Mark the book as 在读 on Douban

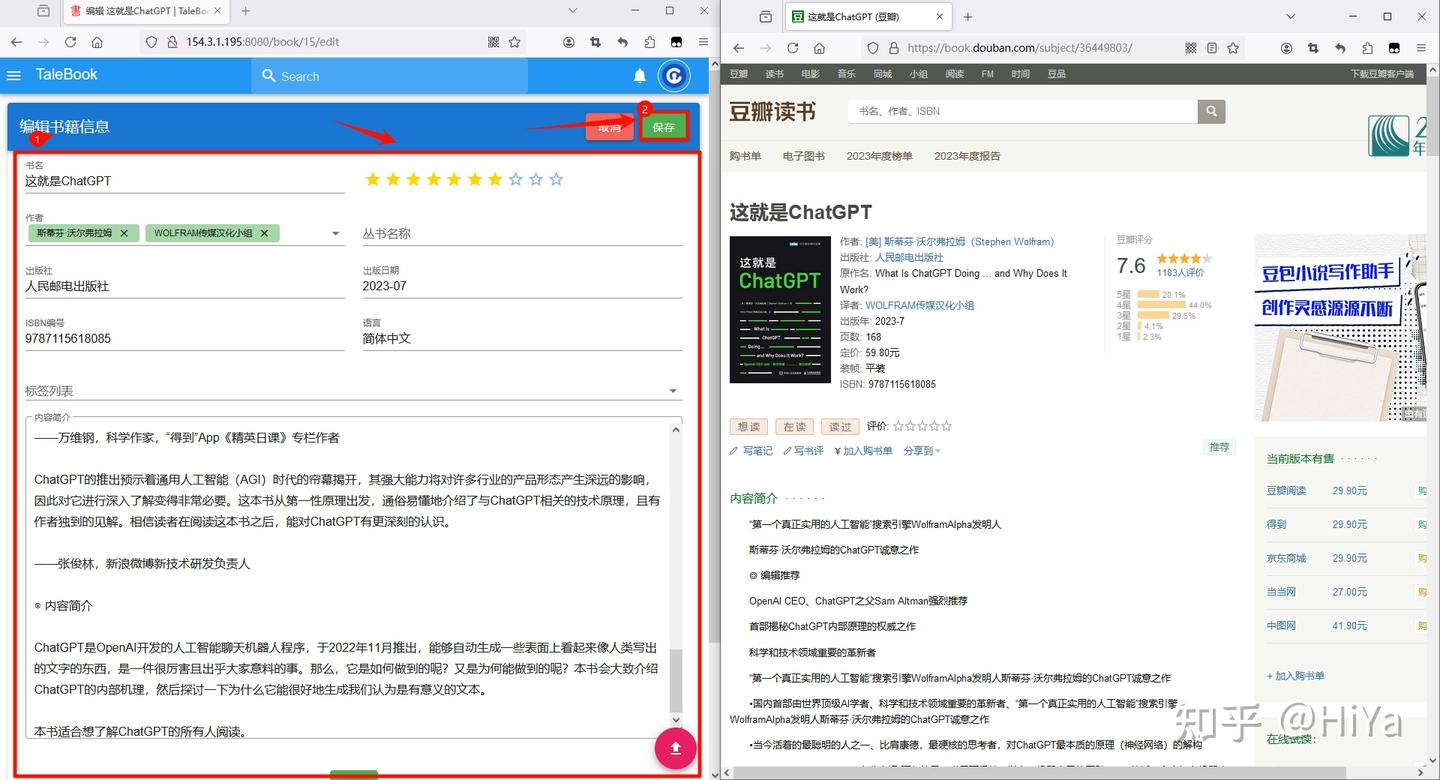point(795,427)
